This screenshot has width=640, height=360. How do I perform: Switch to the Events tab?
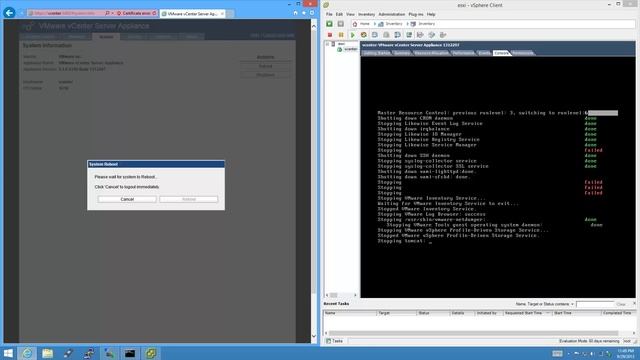tap(484, 53)
